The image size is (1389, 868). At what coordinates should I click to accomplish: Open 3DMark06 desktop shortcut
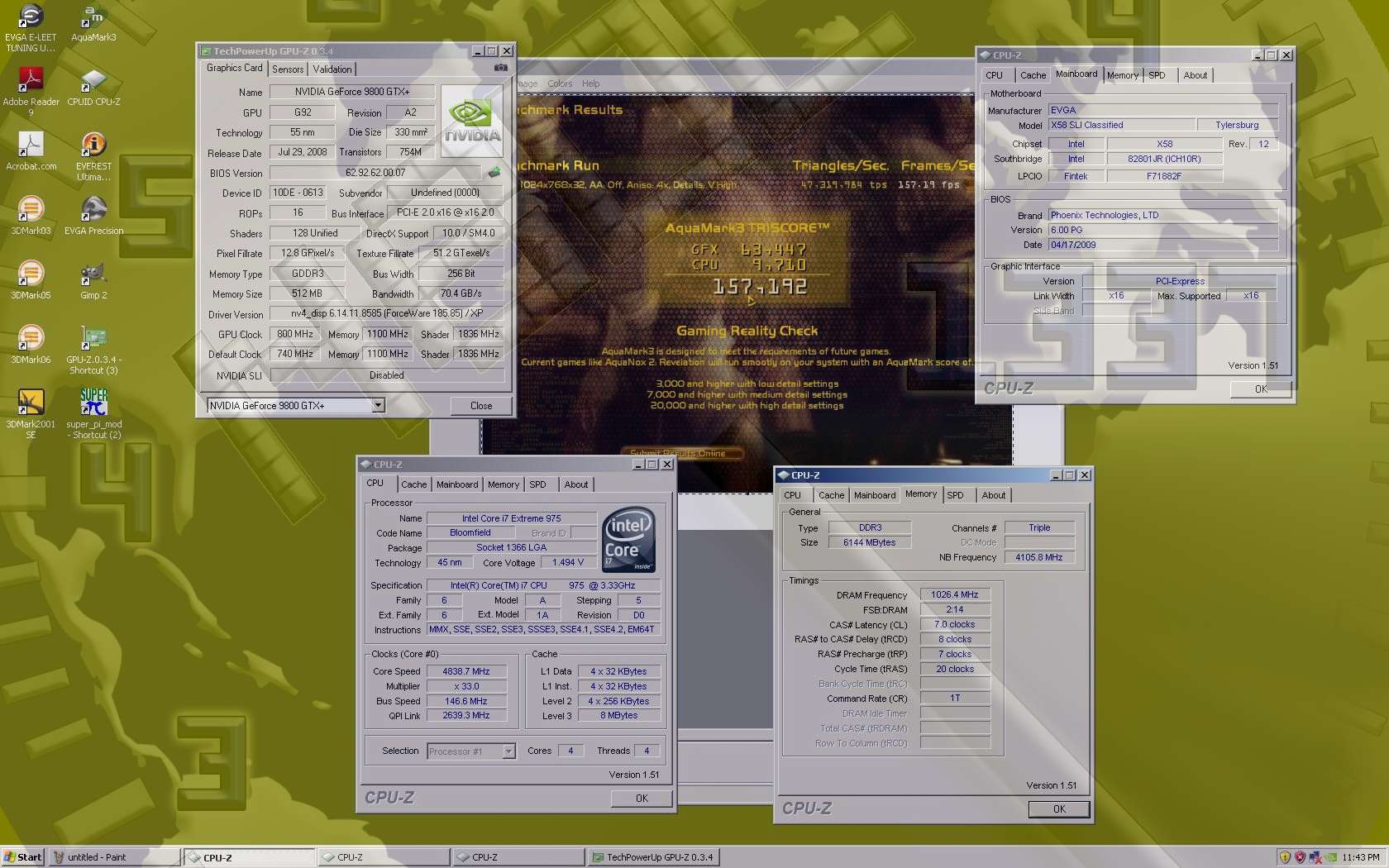(31, 346)
